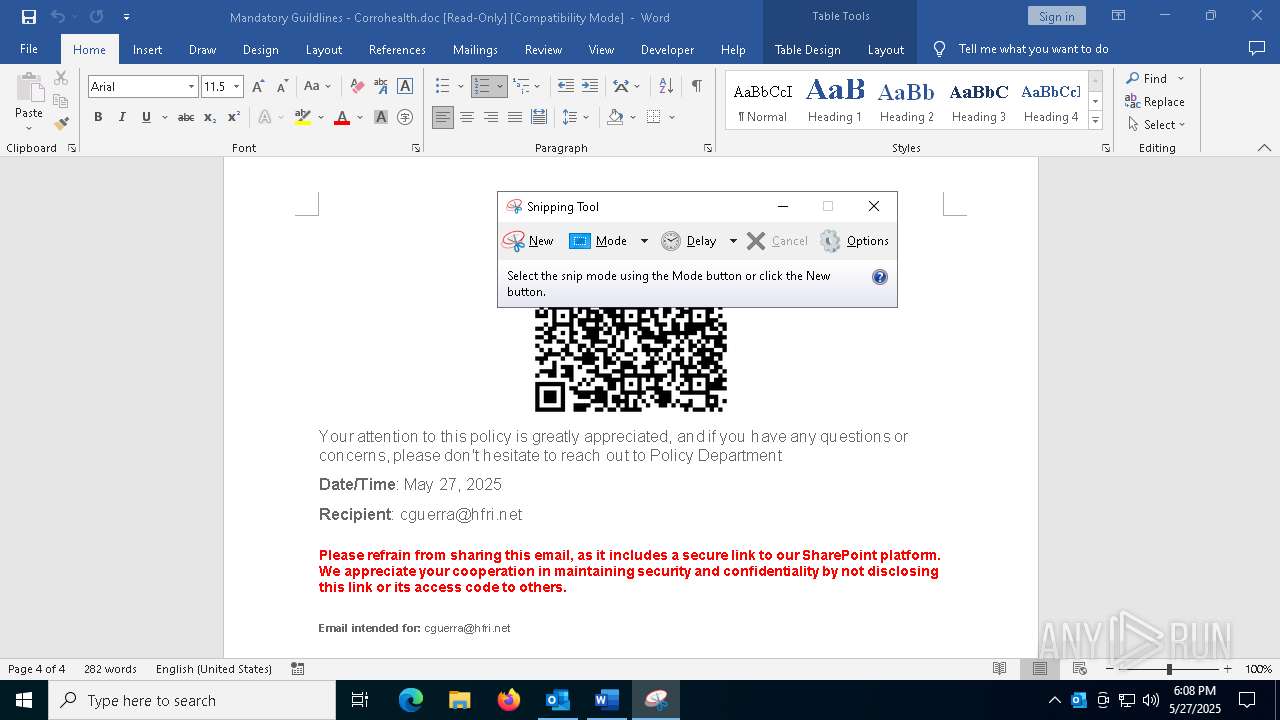
Task: Decrease paragraph indent
Action: pos(566,87)
